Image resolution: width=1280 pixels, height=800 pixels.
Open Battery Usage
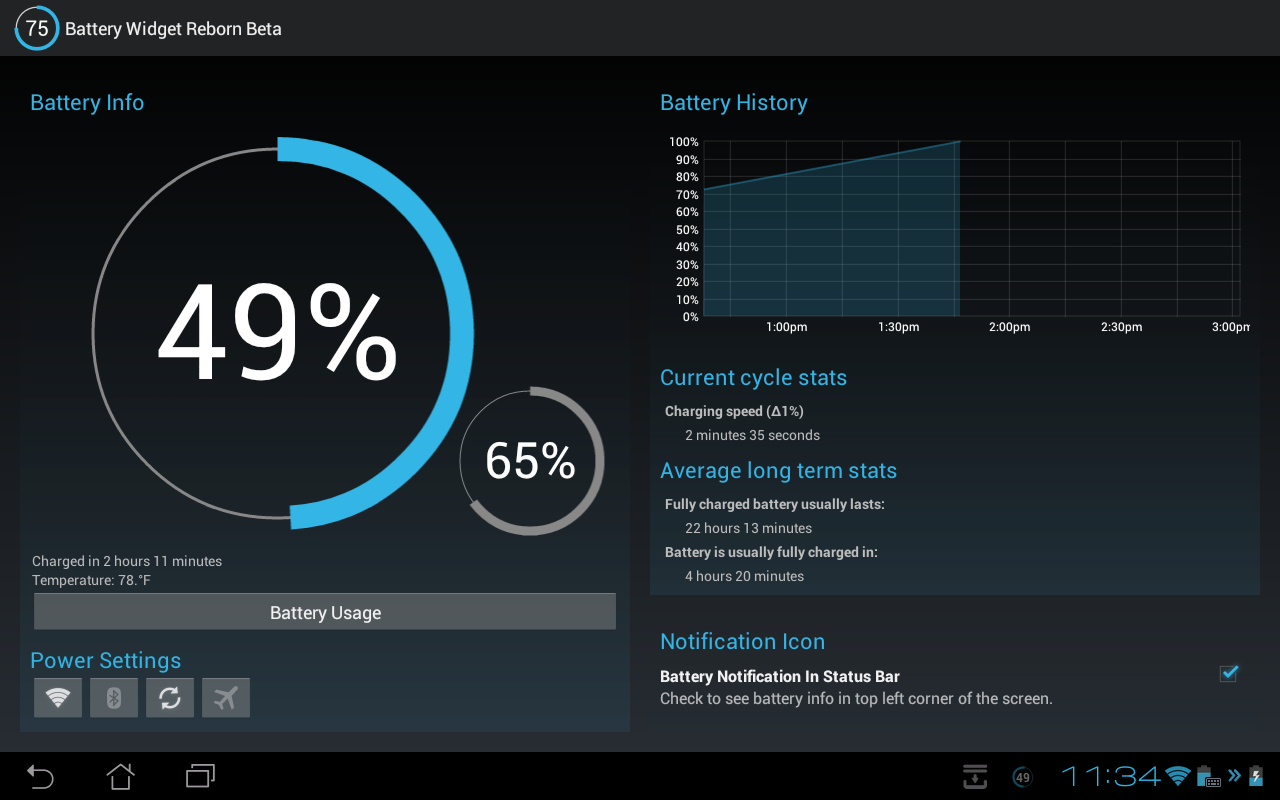(325, 612)
